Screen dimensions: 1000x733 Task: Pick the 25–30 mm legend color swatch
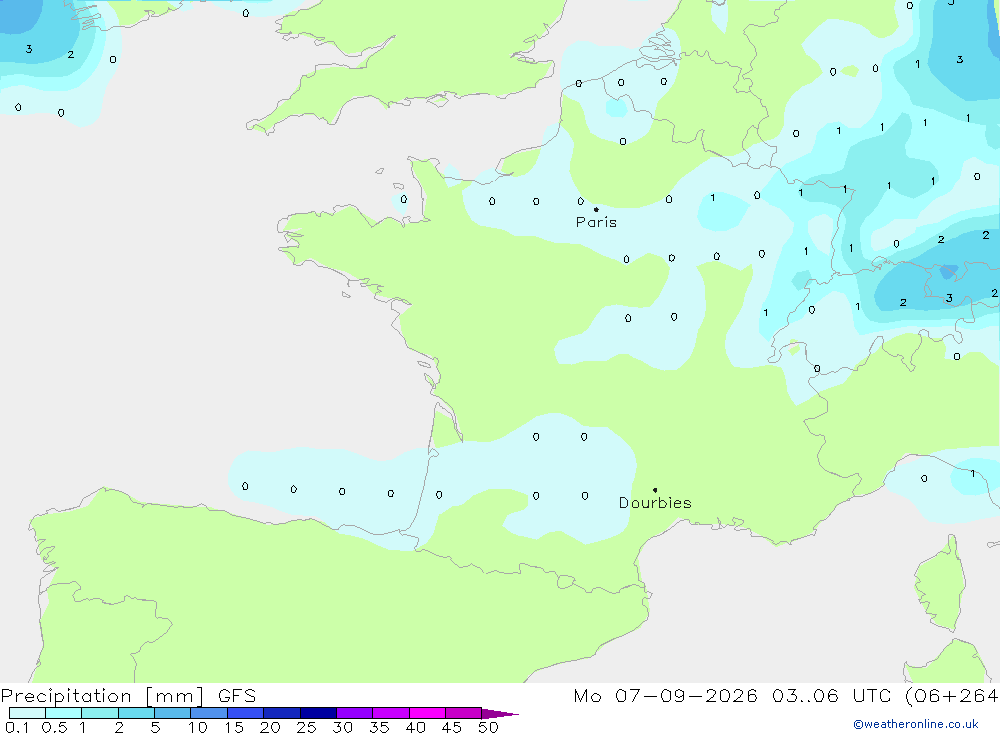click(318, 713)
